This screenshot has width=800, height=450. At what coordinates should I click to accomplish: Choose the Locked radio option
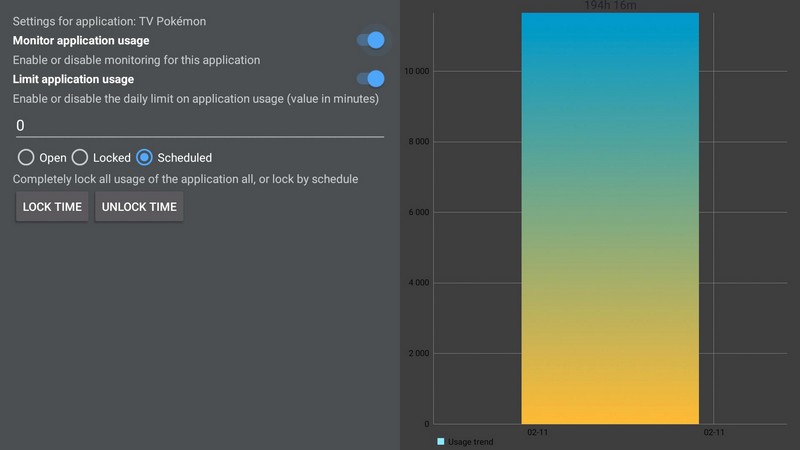[80, 157]
